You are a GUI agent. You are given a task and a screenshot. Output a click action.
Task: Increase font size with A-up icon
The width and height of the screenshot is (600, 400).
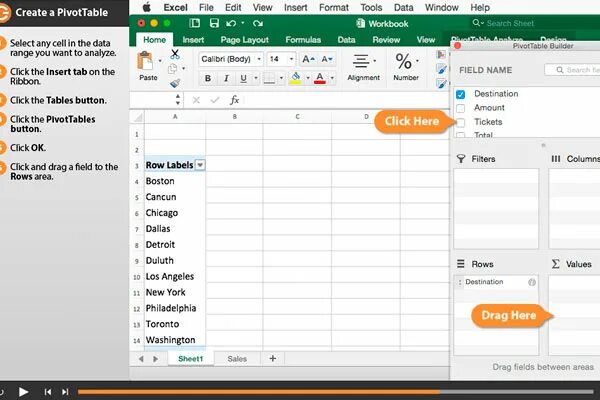click(308, 59)
